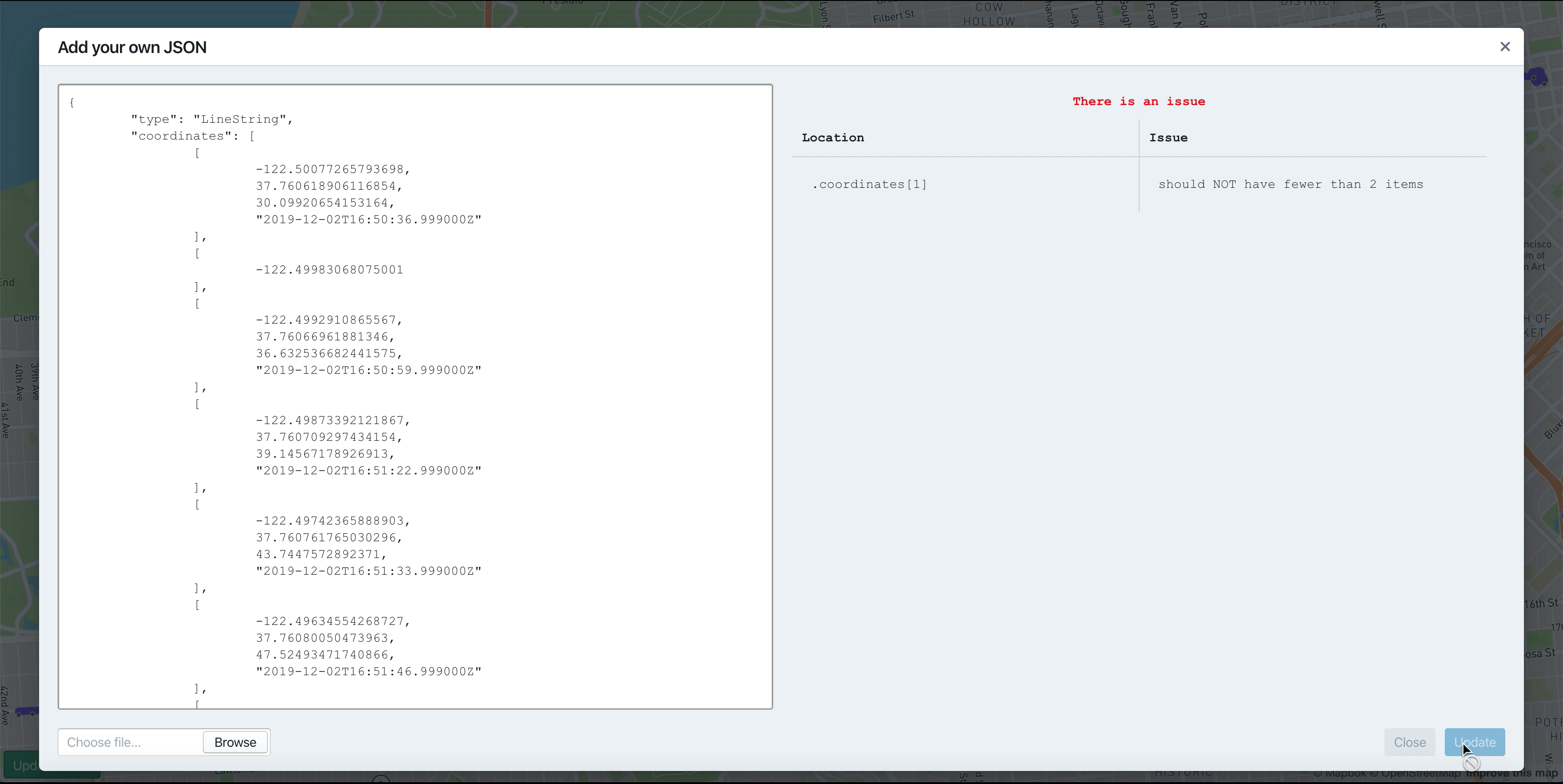Place cursor on the "type": "LineString" line
The width and height of the screenshot is (1563, 784).
click(212, 120)
